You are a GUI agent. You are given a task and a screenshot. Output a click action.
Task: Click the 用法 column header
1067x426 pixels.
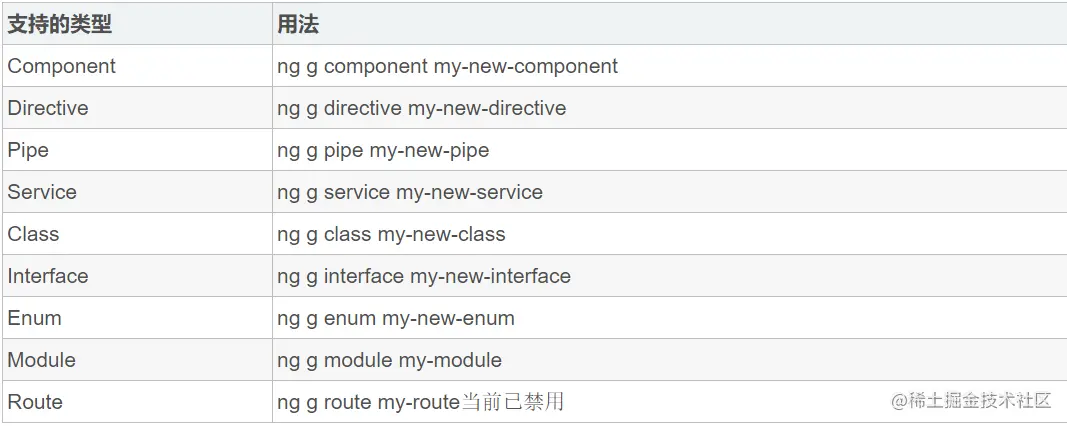pyautogui.click(x=298, y=24)
